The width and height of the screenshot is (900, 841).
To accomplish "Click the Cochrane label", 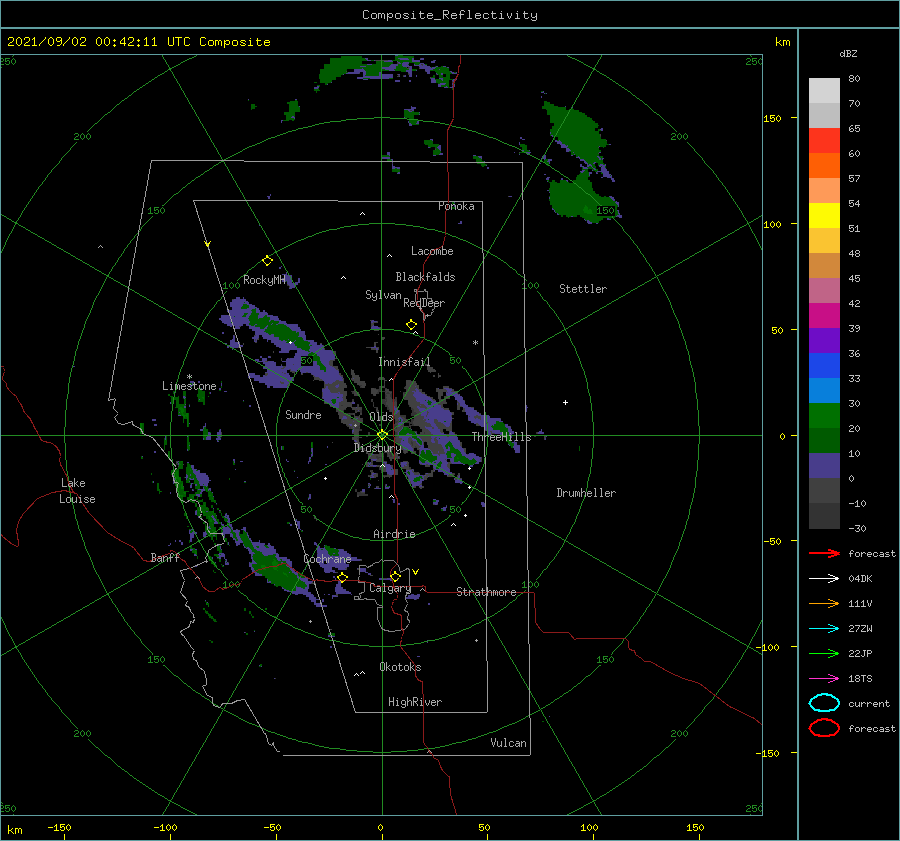I will click(327, 559).
